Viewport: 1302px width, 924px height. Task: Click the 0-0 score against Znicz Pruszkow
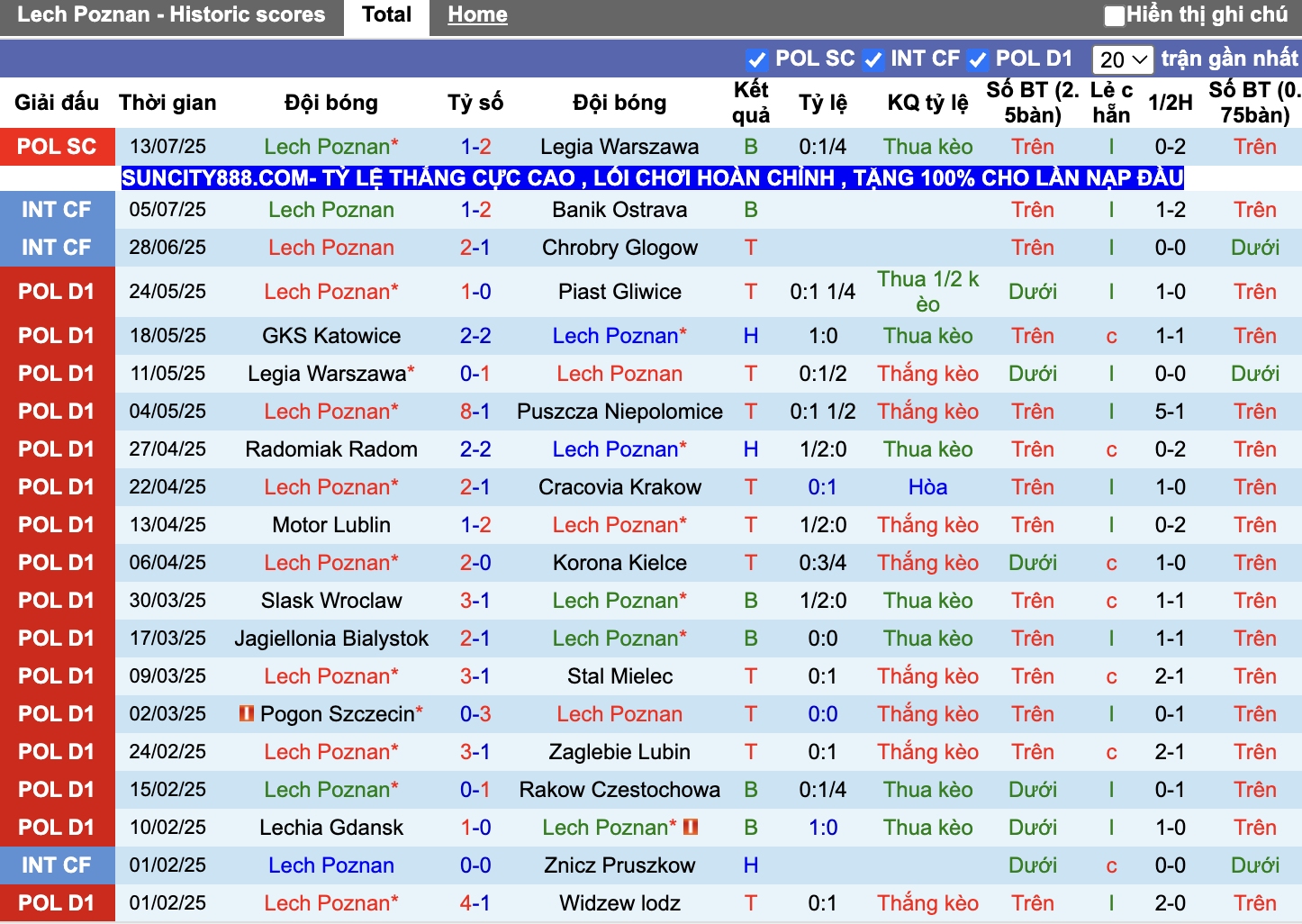pos(475,865)
